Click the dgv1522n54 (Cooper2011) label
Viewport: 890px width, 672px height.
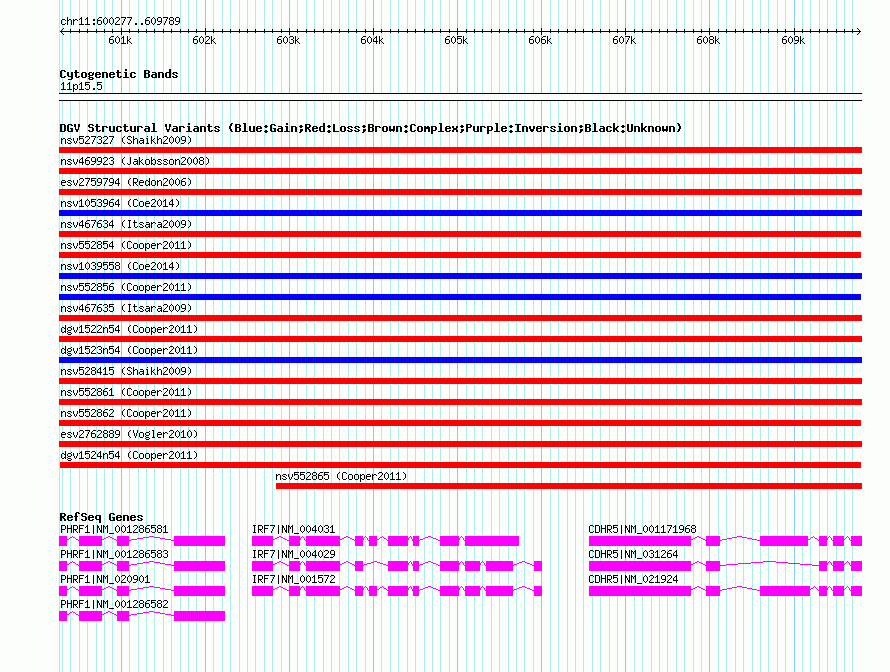click(x=129, y=329)
